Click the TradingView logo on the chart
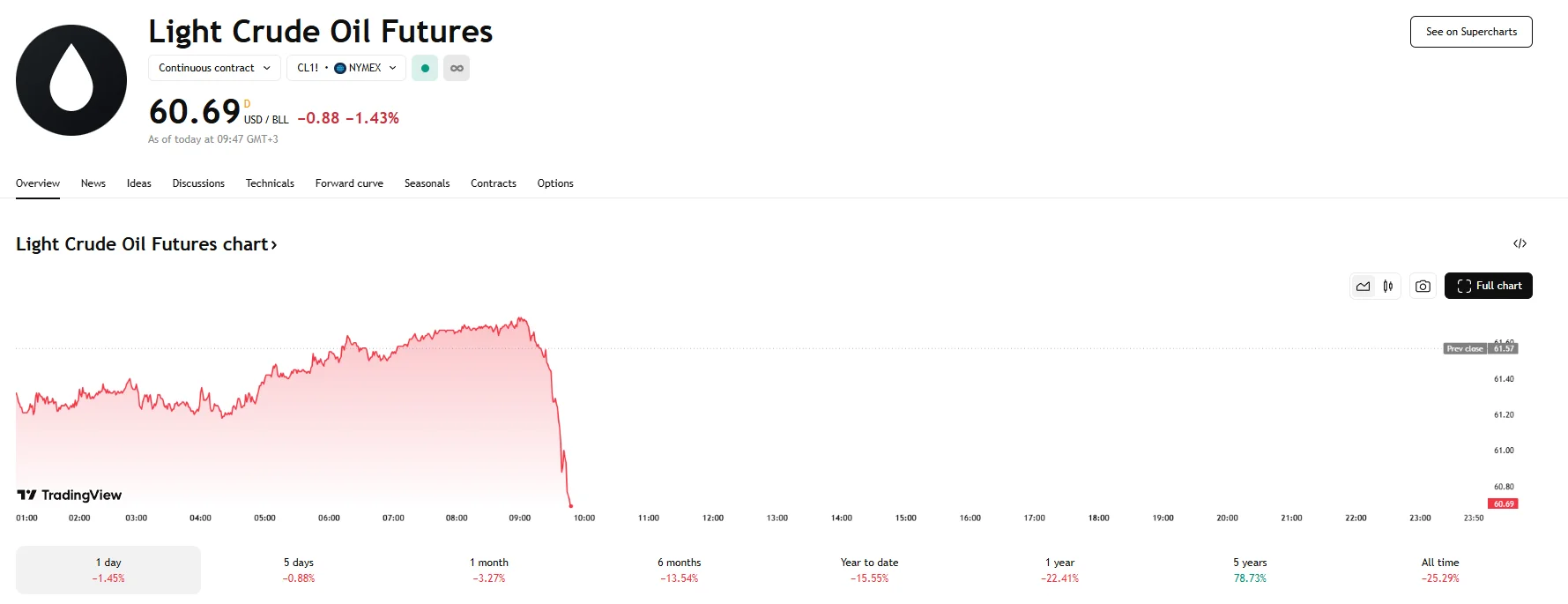The width and height of the screenshot is (1568, 604). [69, 495]
